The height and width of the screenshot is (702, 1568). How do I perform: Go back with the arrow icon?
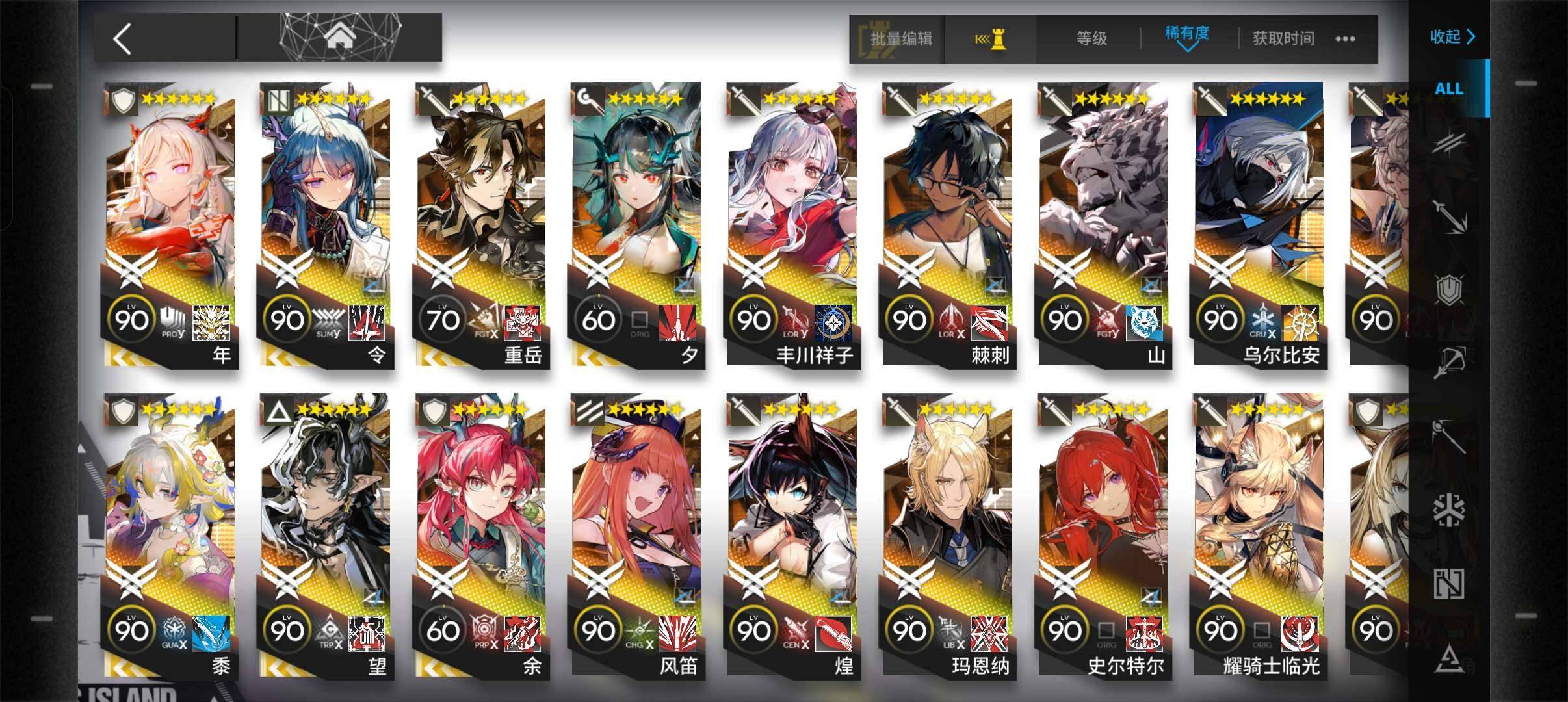pyautogui.click(x=122, y=39)
